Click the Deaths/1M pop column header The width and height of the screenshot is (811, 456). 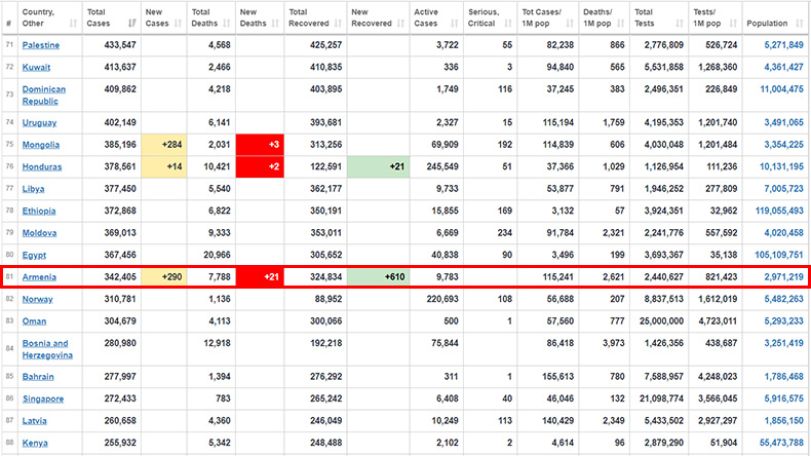(x=598, y=18)
